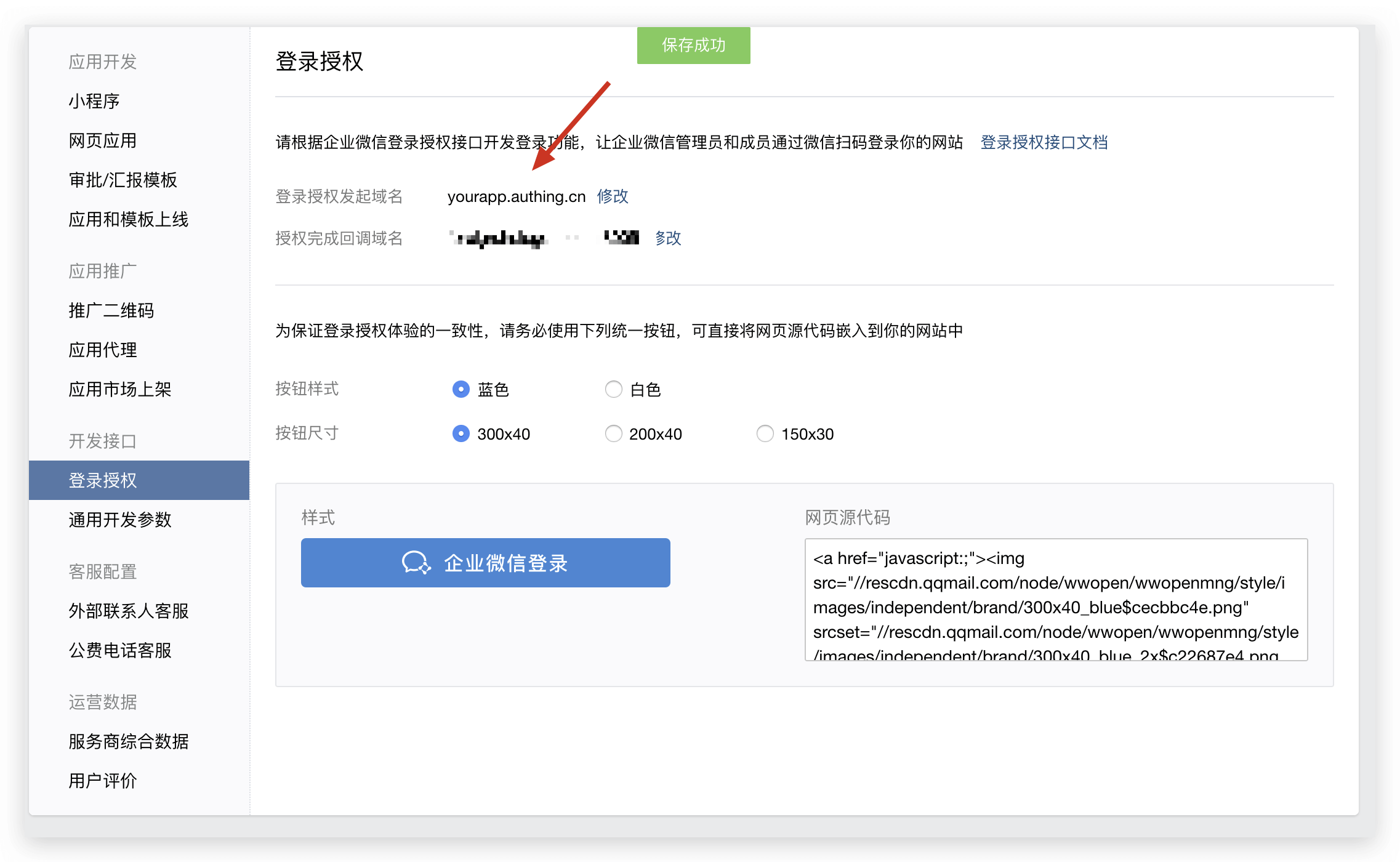
Task: Click inside the 网页源代码 text box
Action: pos(1055,600)
